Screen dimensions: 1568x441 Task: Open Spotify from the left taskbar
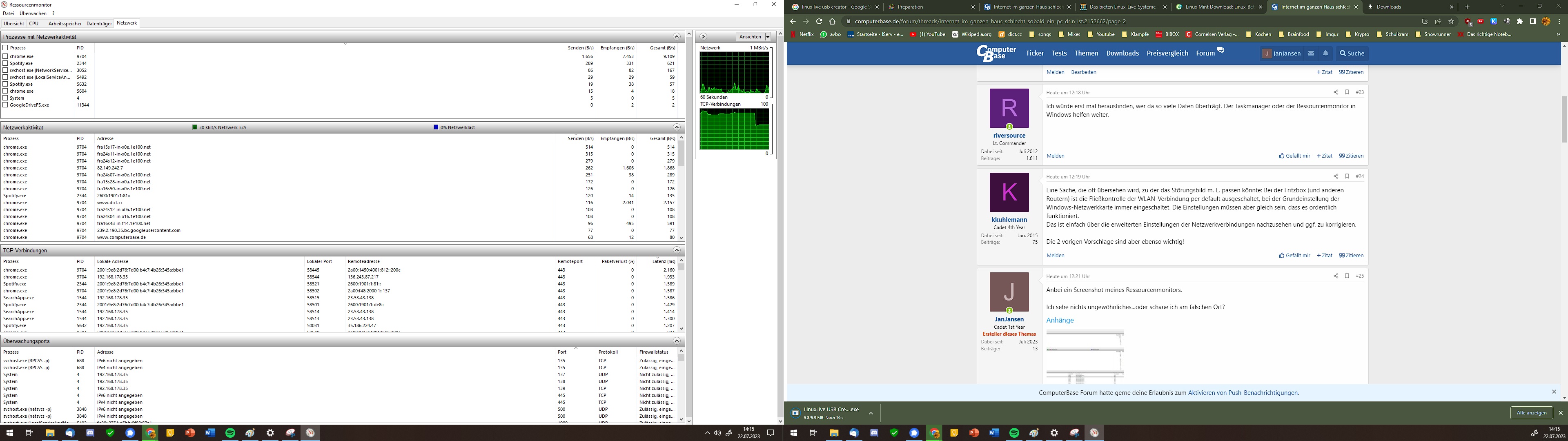pos(230,433)
